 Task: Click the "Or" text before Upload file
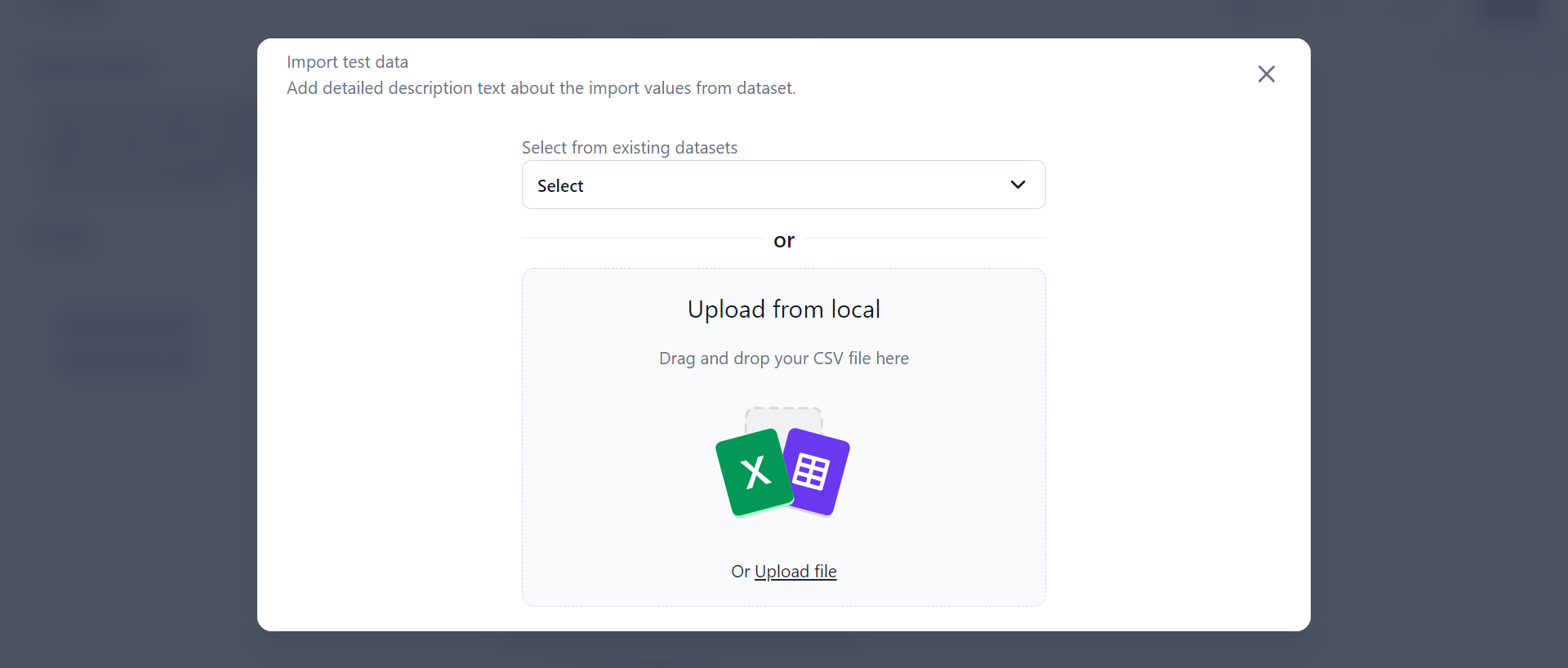tap(740, 572)
